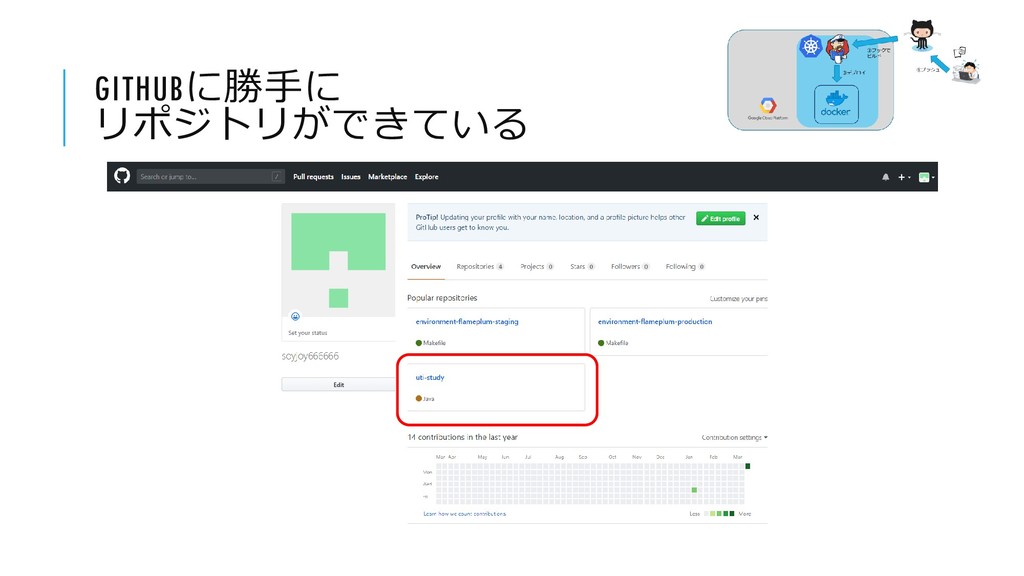Switch to the Stars tab
The height and width of the screenshot is (576, 1024).
click(x=582, y=266)
